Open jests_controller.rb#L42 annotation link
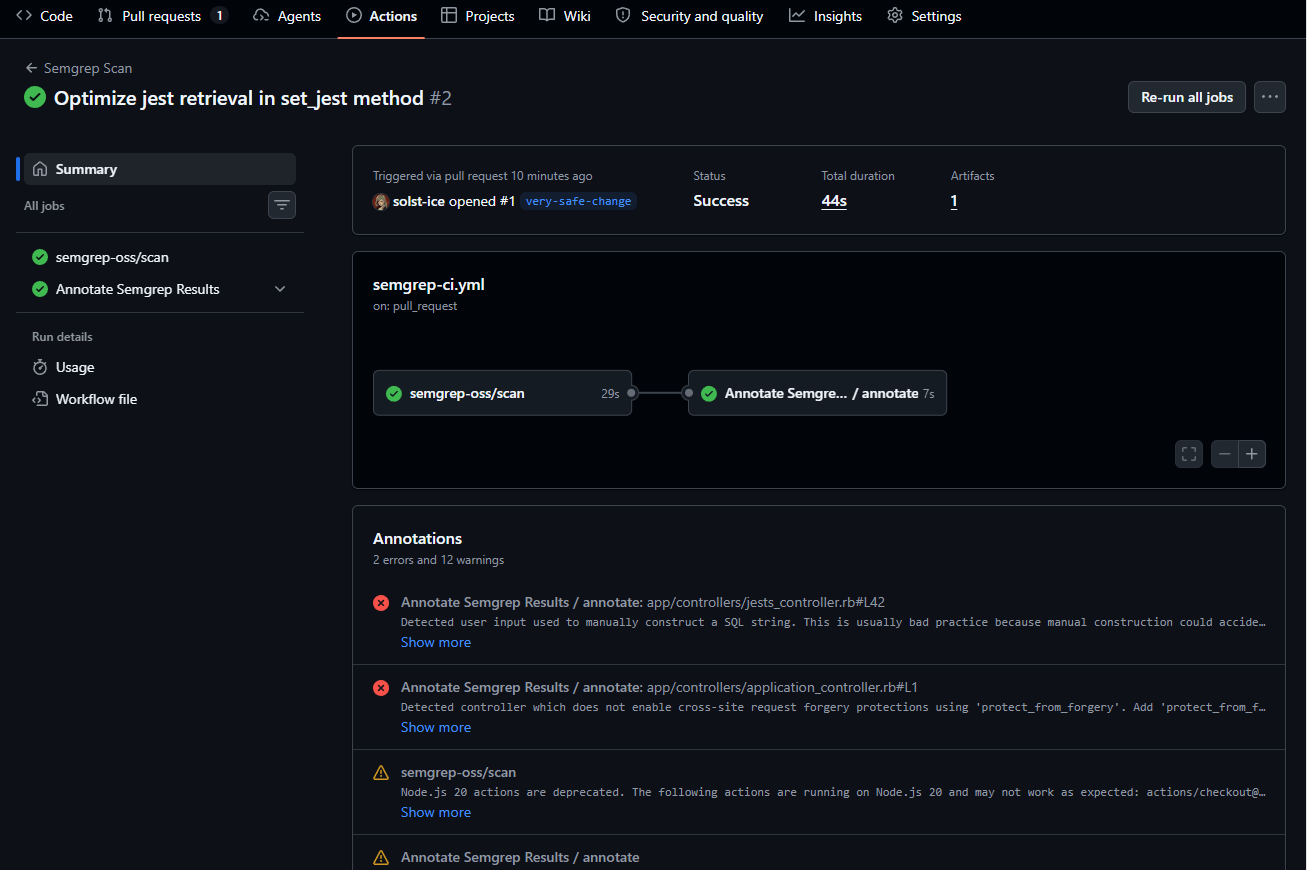This screenshot has width=1307, height=871. [x=766, y=602]
